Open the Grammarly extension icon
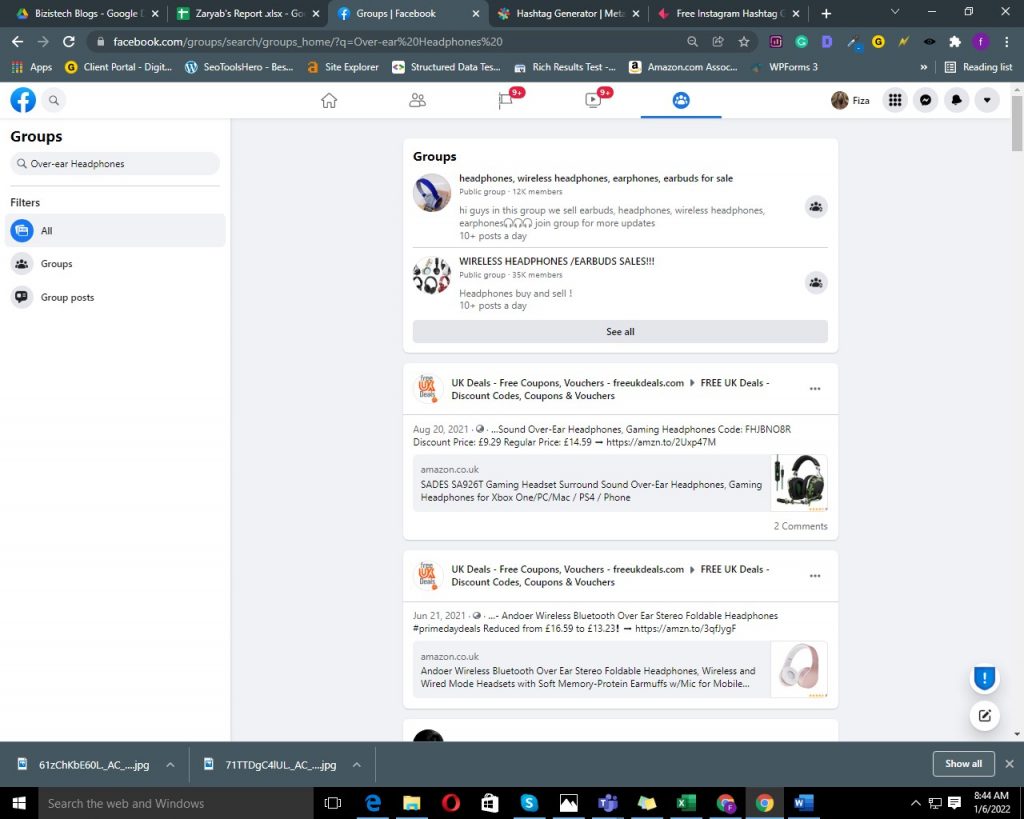1024x819 pixels. tap(801, 42)
